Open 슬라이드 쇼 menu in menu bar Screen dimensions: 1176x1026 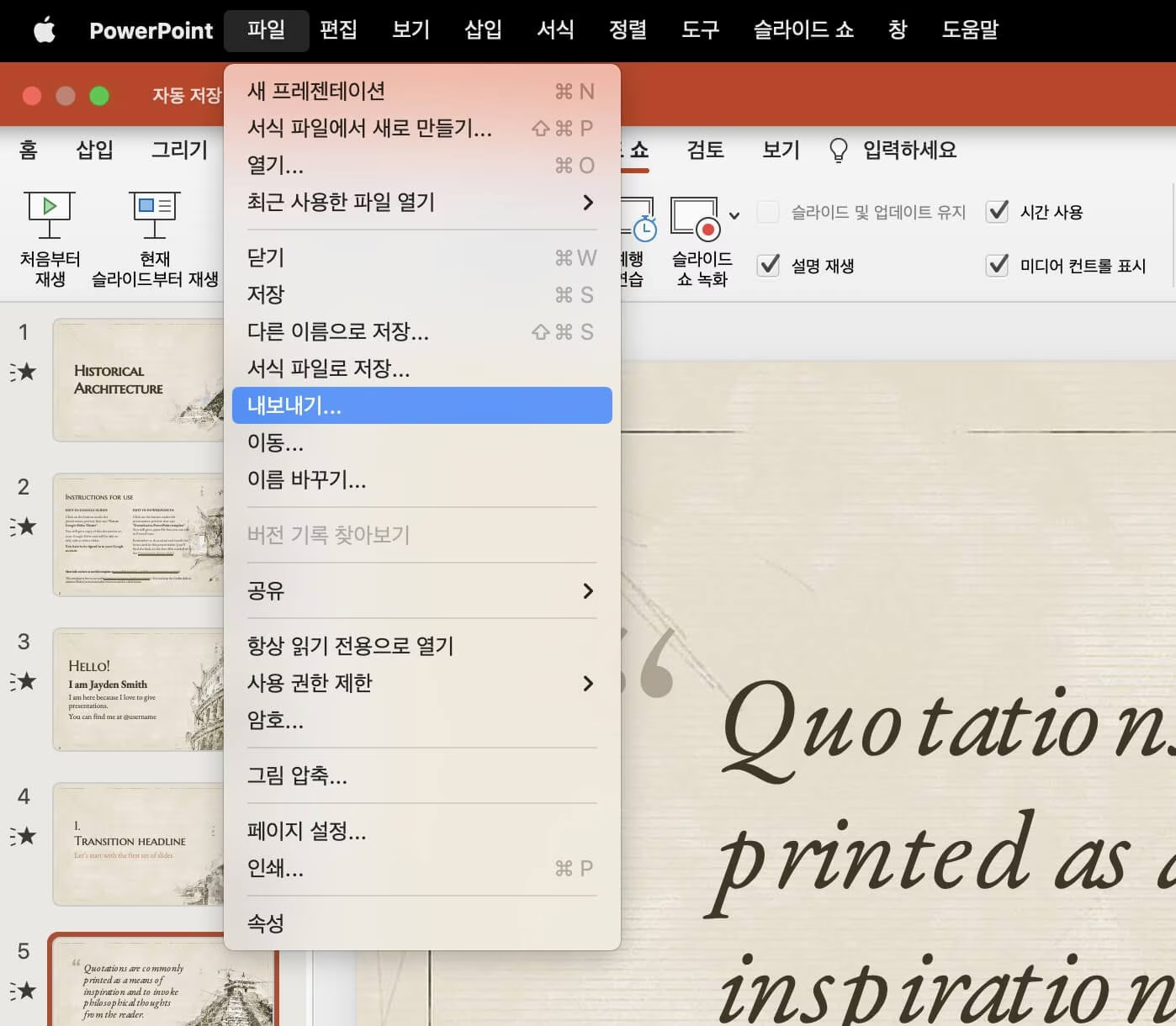[x=803, y=30]
